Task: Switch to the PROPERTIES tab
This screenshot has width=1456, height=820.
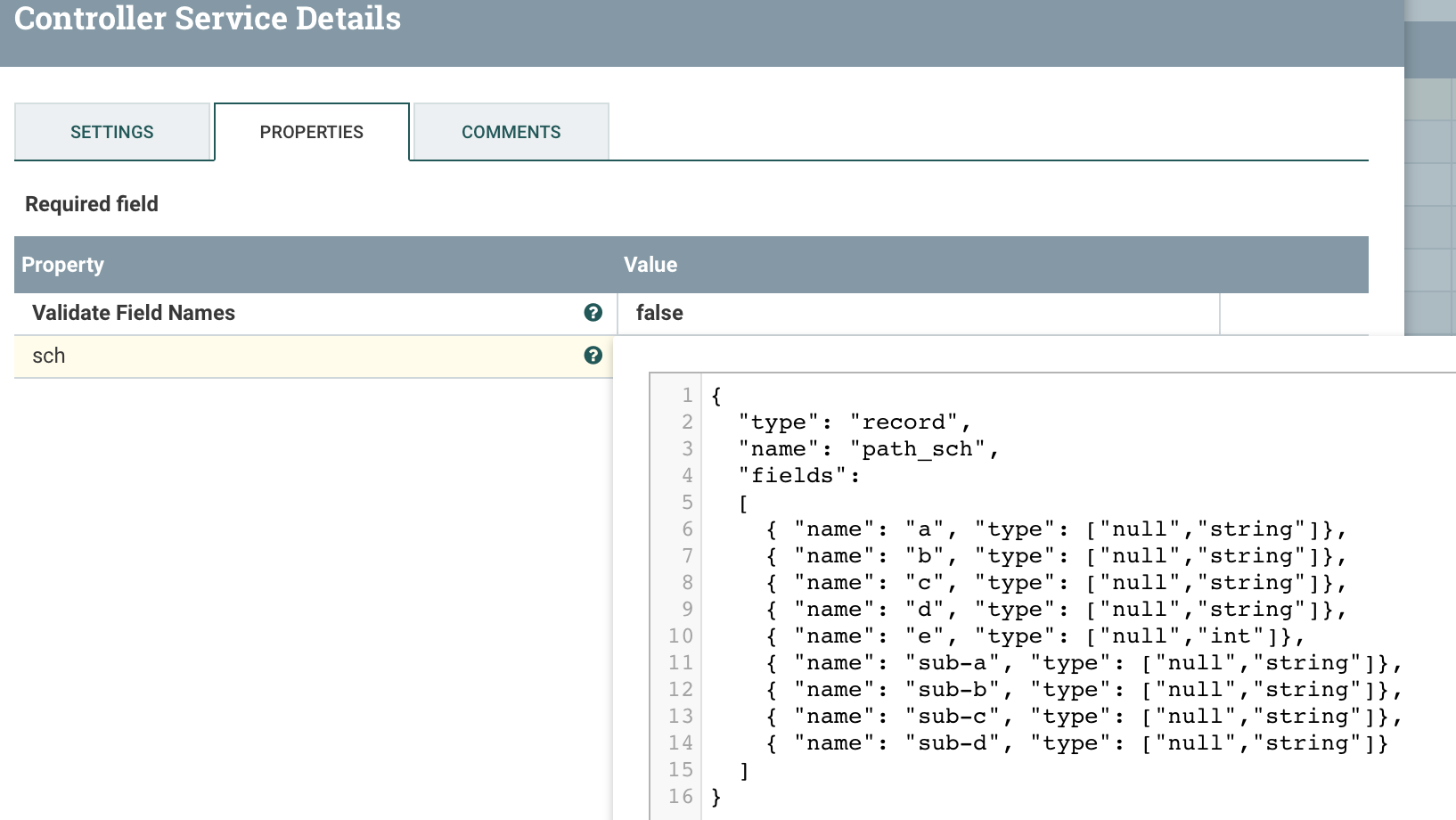Action: 312,132
